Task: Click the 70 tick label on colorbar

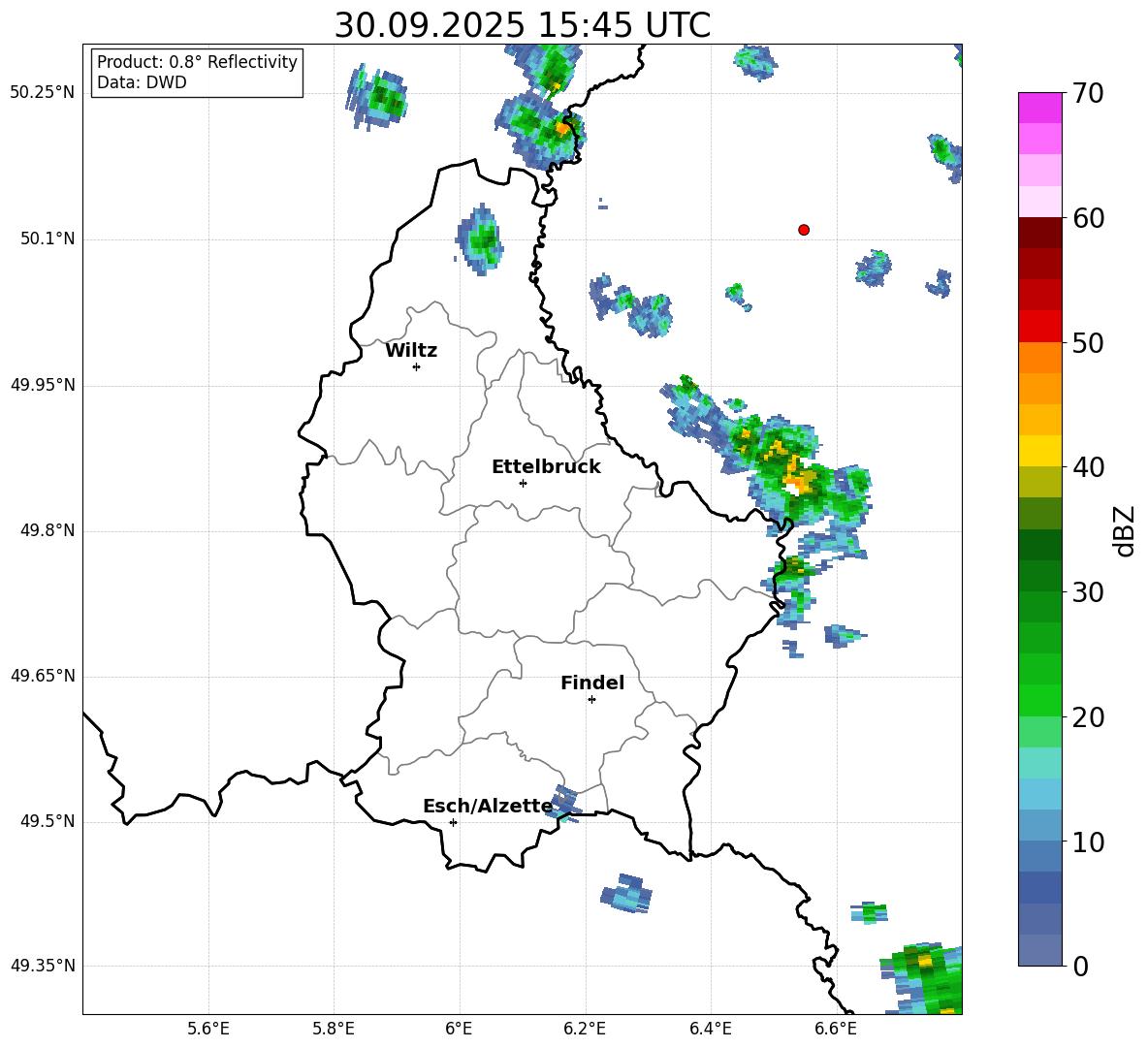Action: click(x=1088, y=94)
